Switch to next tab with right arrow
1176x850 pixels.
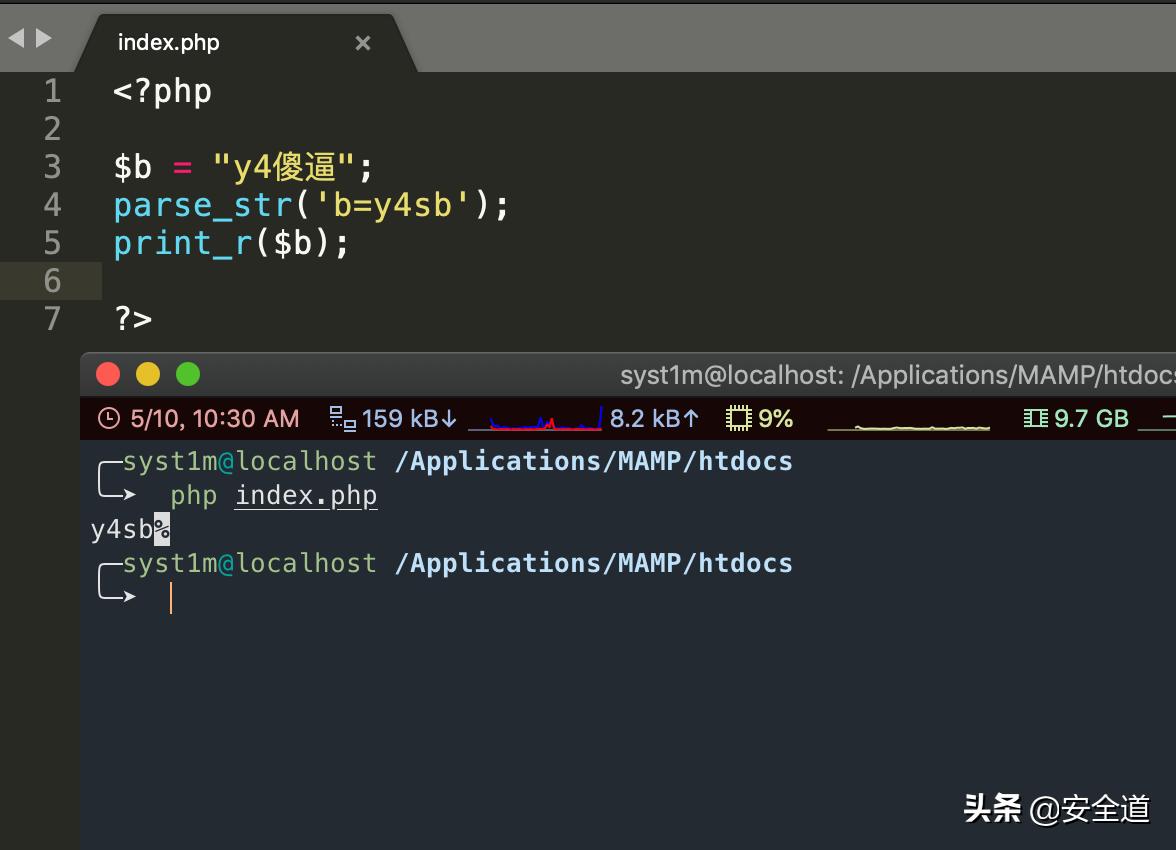(44, 38)
